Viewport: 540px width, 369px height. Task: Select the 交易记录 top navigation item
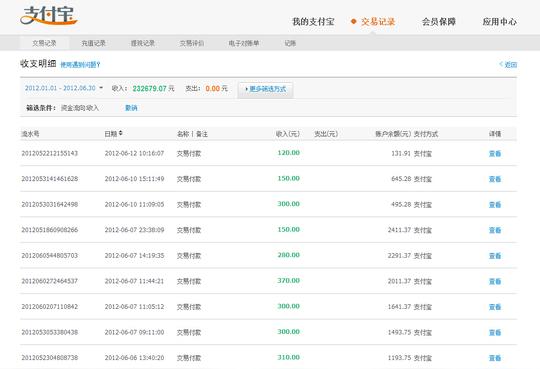[378, 22]
